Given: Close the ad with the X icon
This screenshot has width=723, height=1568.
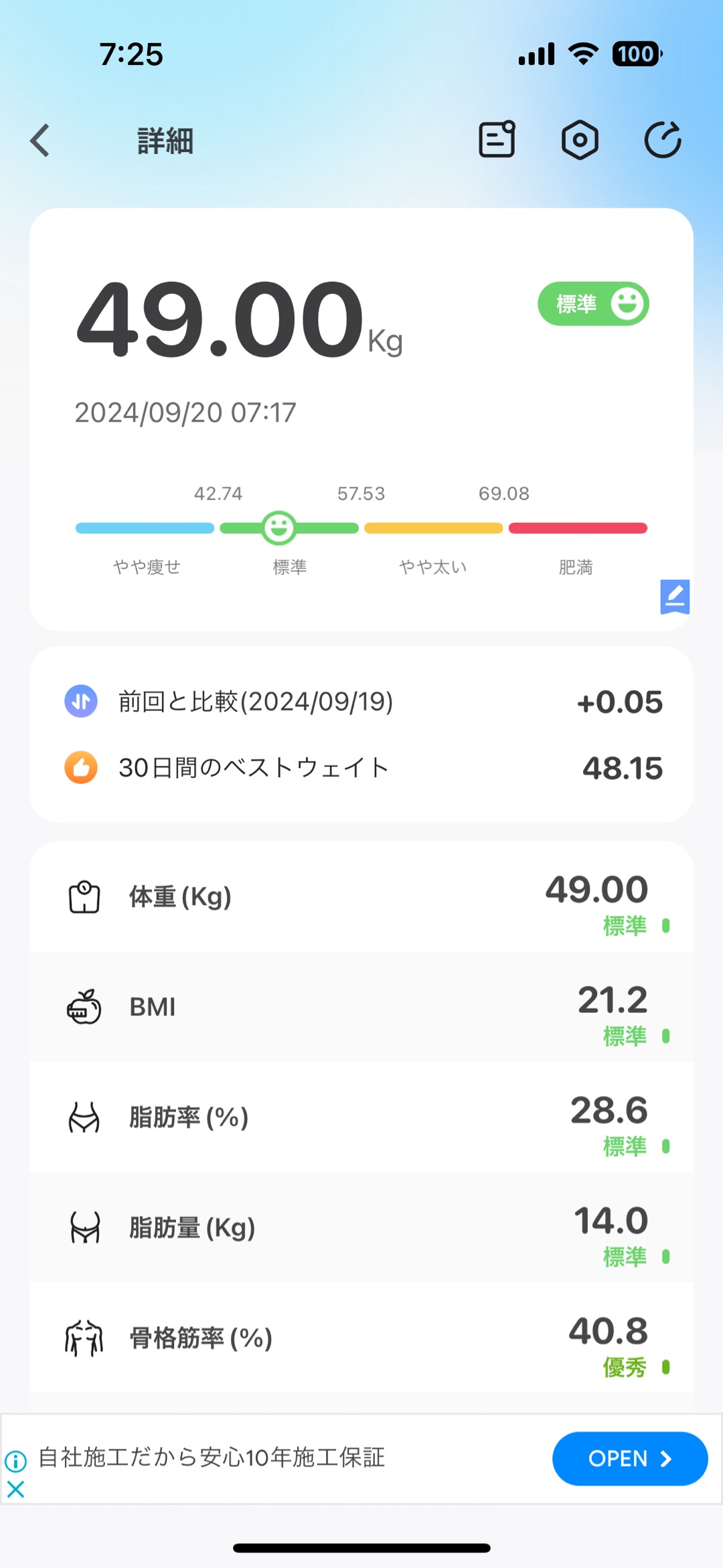Looking at the screenshot, I should point(15,1489).
